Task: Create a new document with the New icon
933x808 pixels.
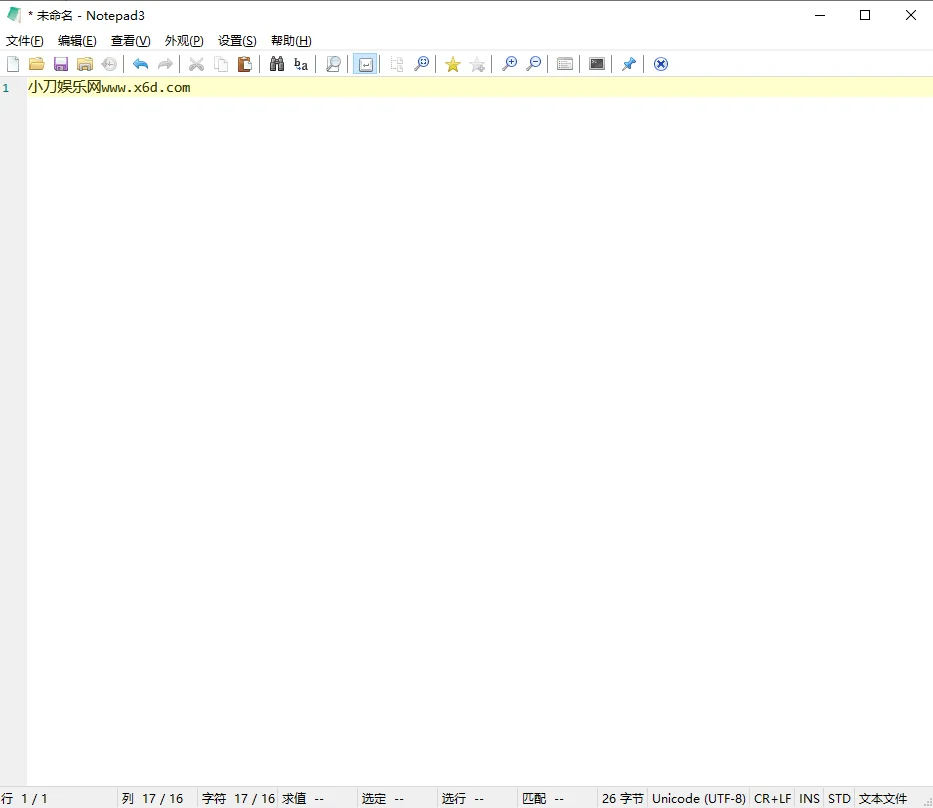Action: point(13,63)
